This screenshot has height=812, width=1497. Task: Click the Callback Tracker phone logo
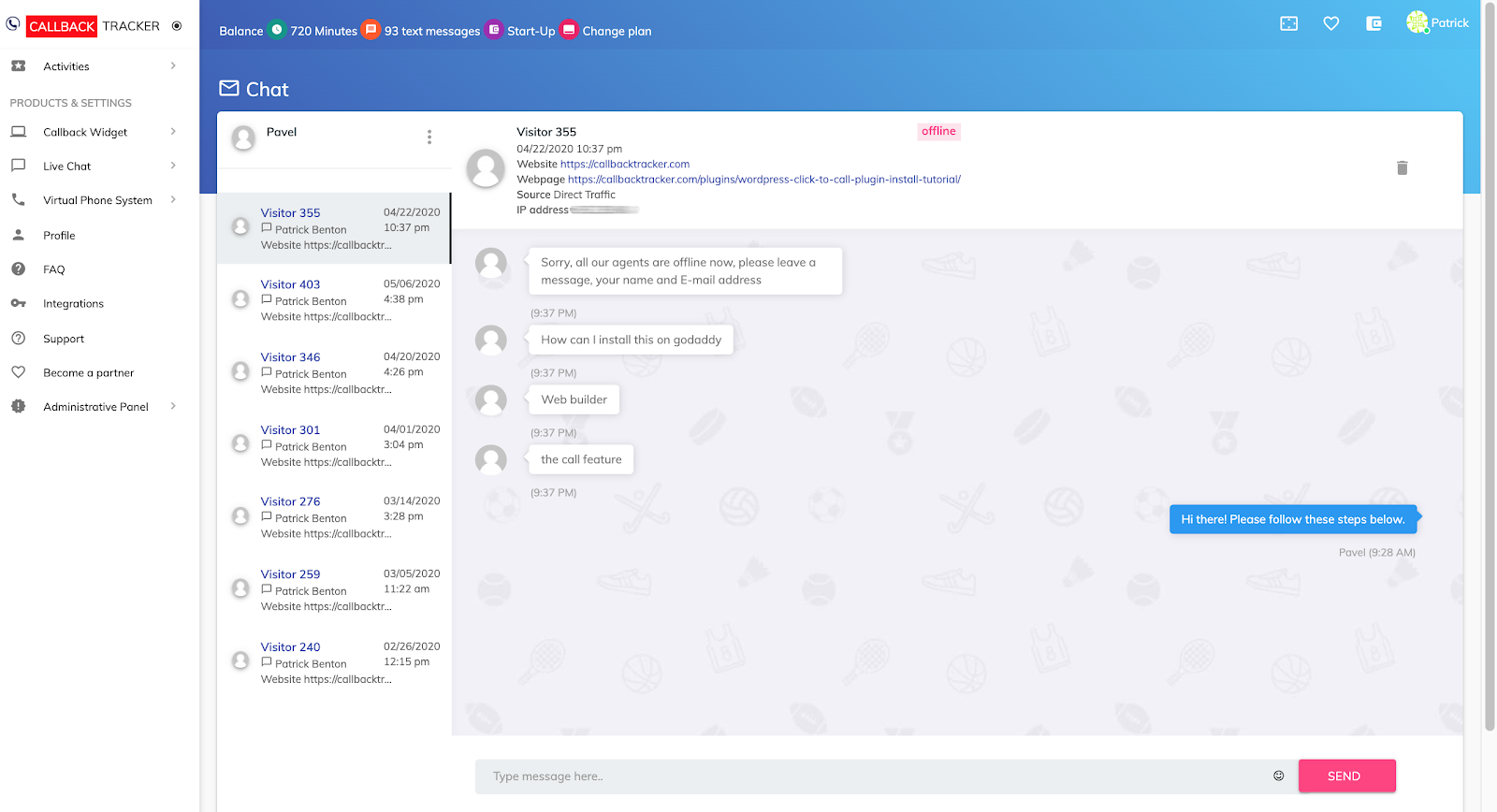[13, 24]
